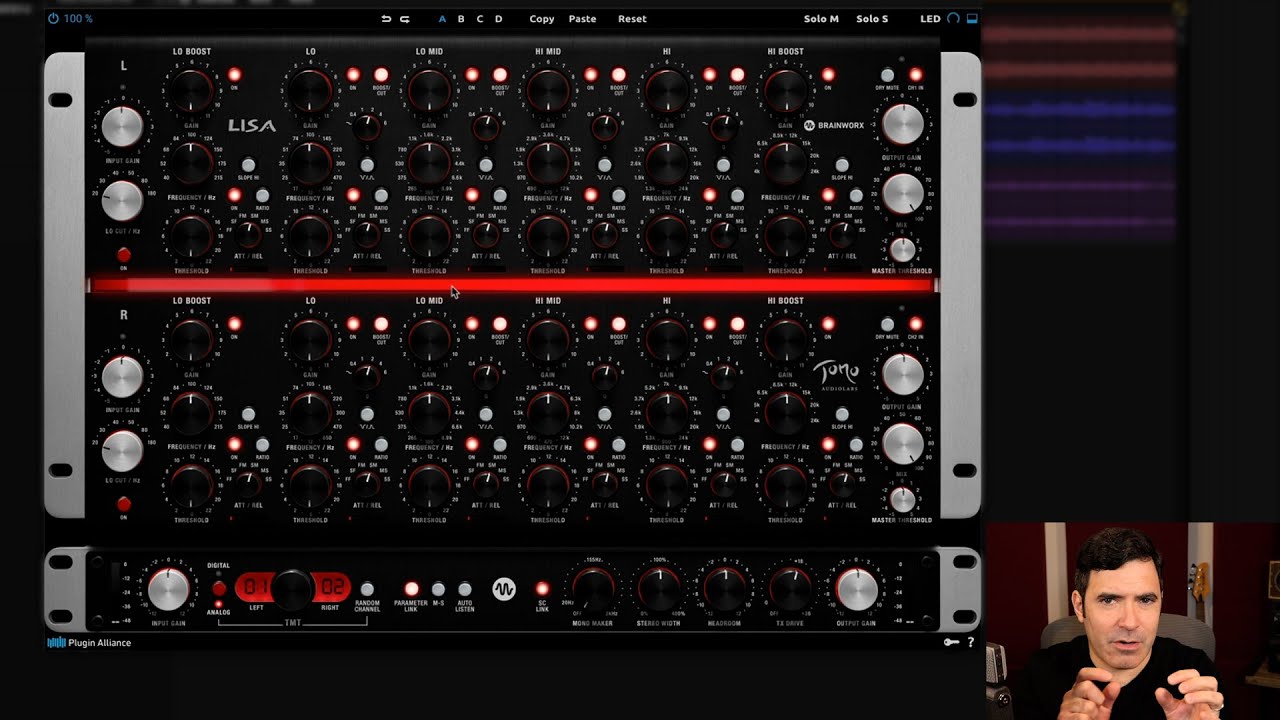
Task: Click the TX Drive knob
Action: 790,589
